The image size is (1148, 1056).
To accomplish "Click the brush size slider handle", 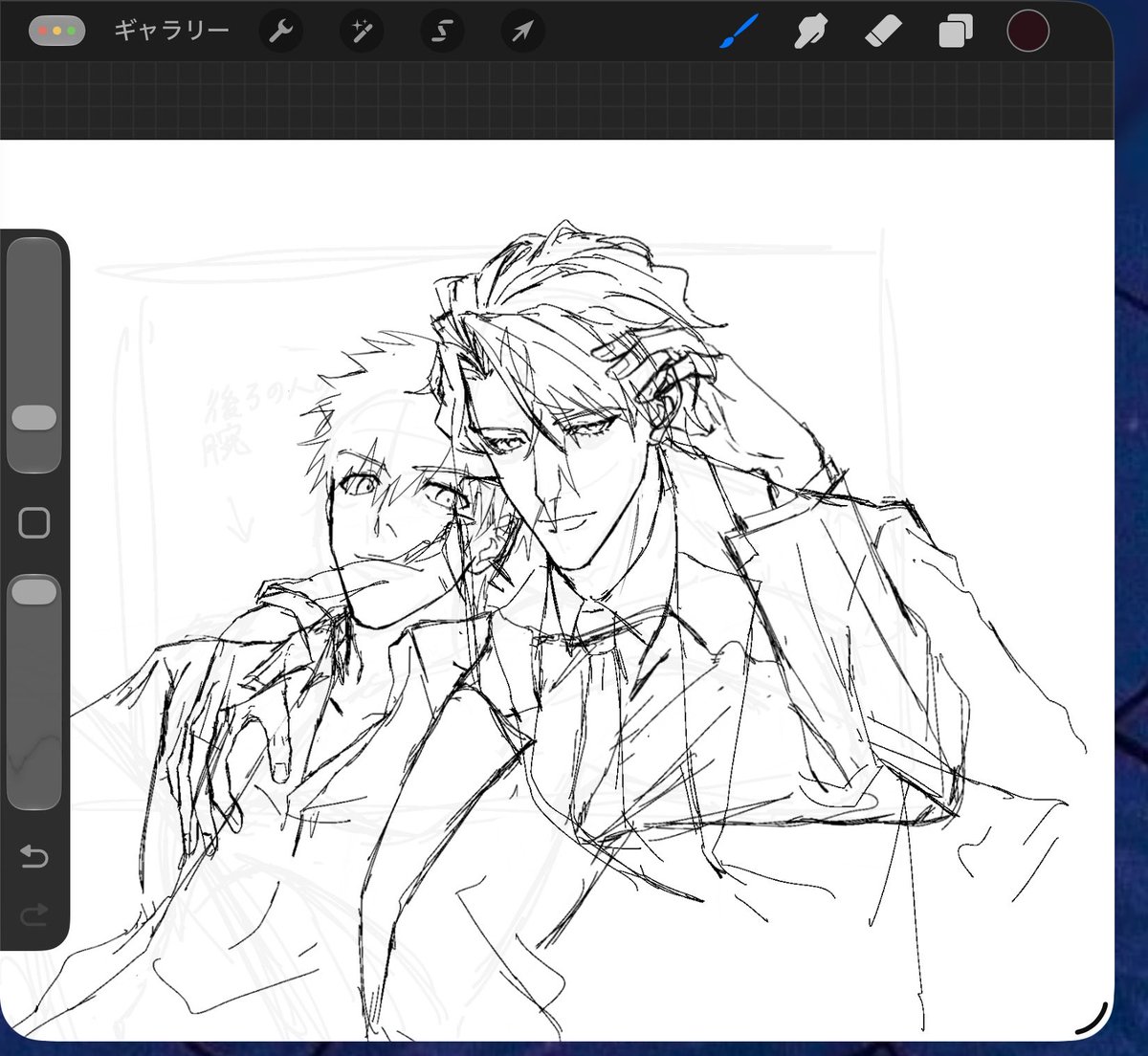I will point(33,418).
